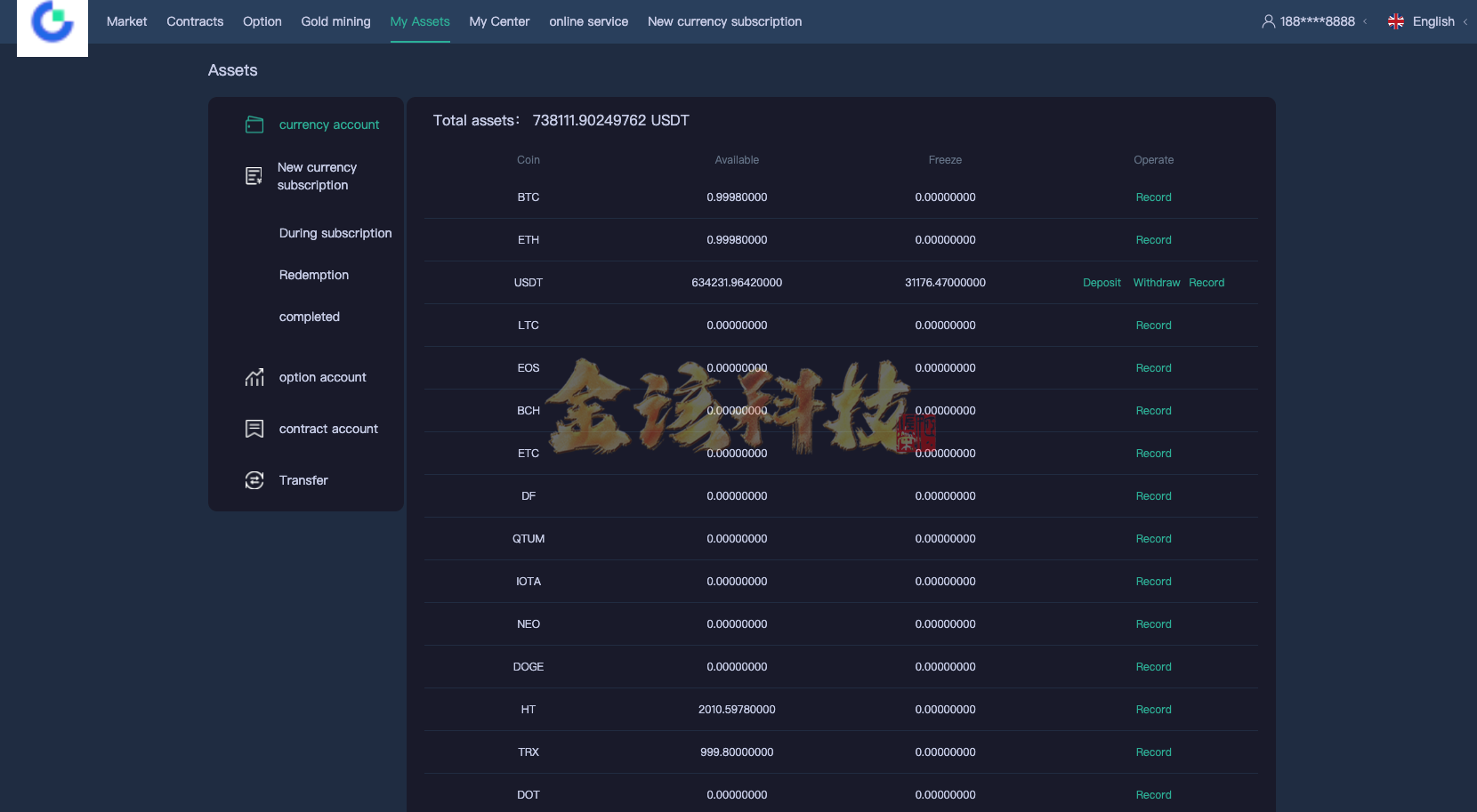The width and height of the screenshot is (1477, 812).
Task: Click Withdraw link for USDT
Action: point(1156,283)
